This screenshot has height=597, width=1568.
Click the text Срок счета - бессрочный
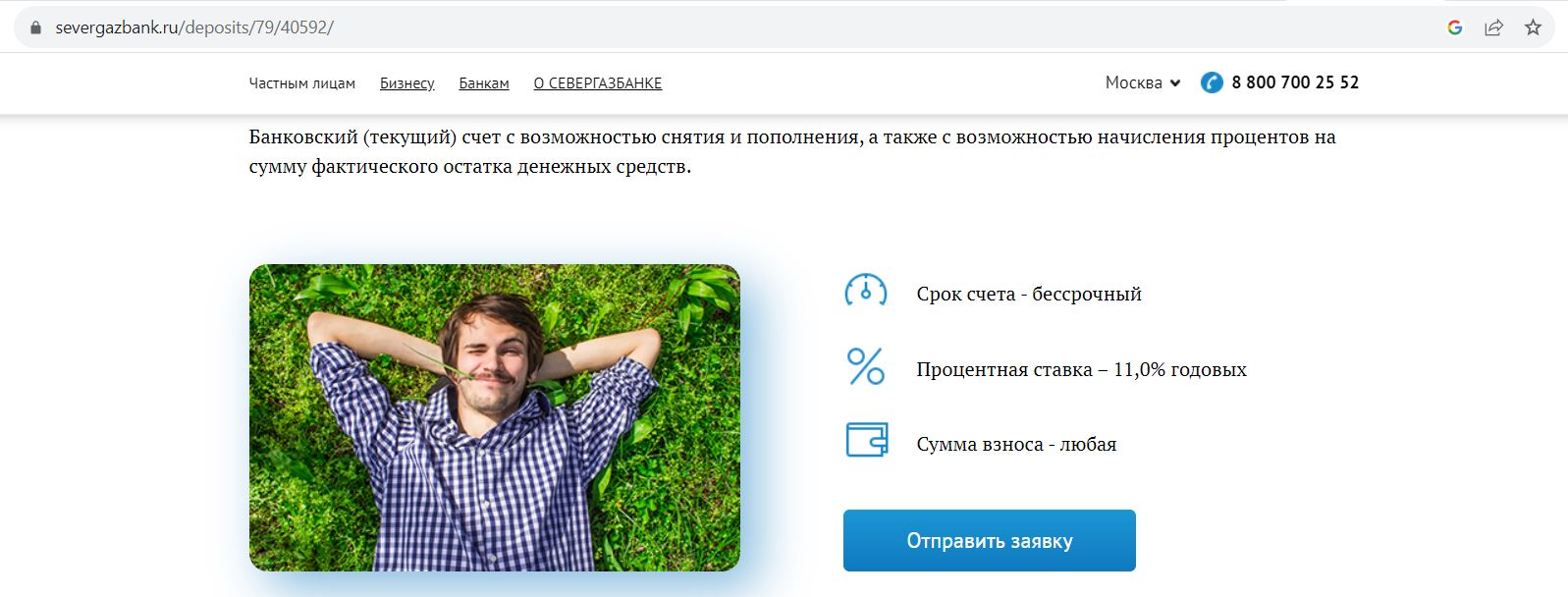(x=1029, y=294)
